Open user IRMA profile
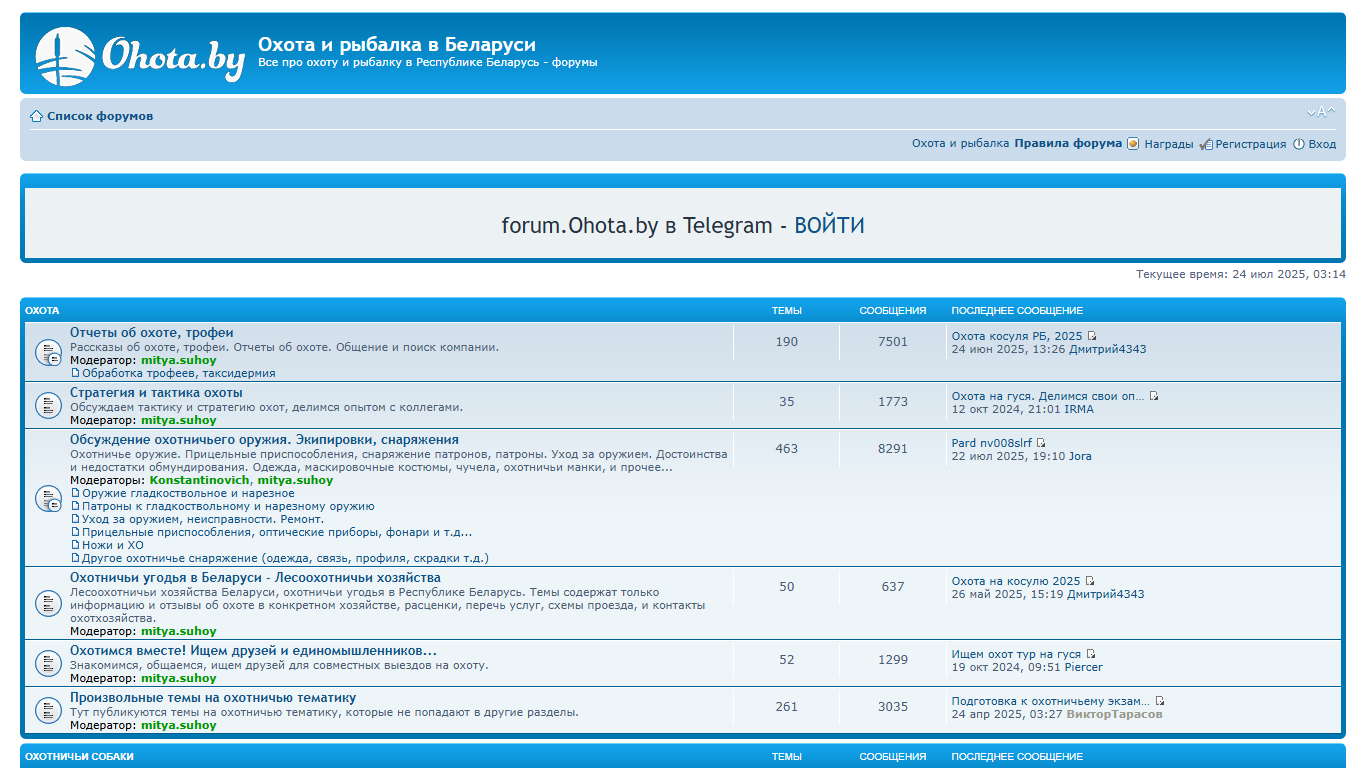Image resolution: width=1366 pixels, height=768 pixels. pos(1079,409)
